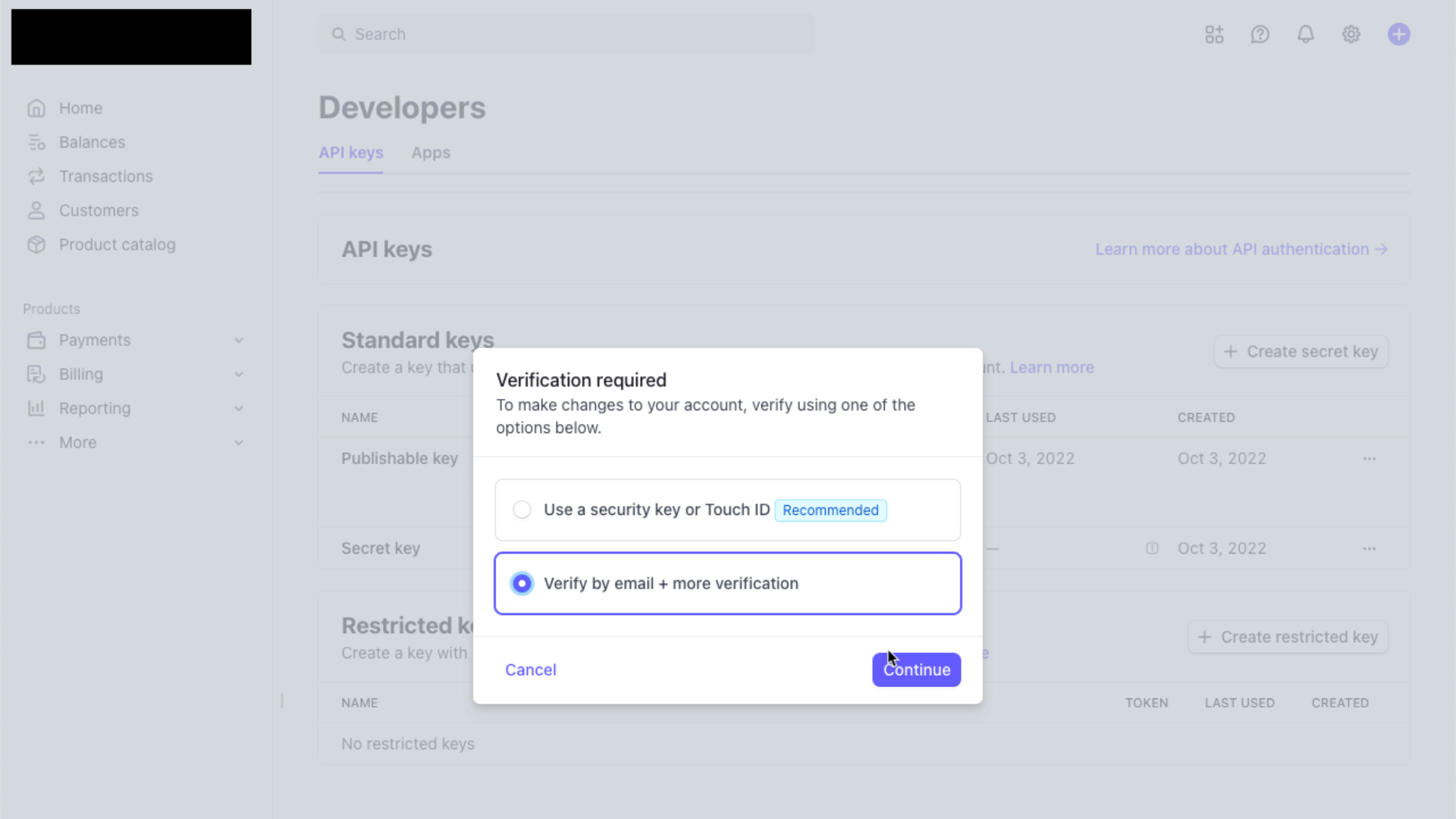
Task: Click Create secret key button
Action: (1301, 352)
